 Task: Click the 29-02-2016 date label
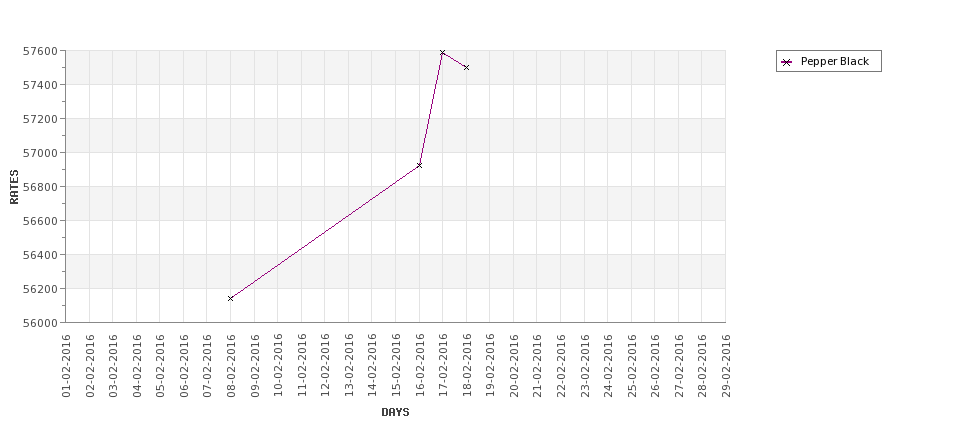coord(726,366)
